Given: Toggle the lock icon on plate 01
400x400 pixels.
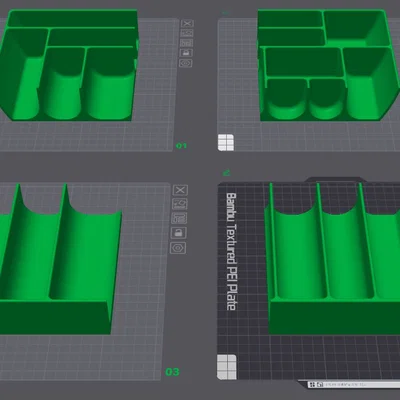Looking at the screenshot, I should 186,53.
